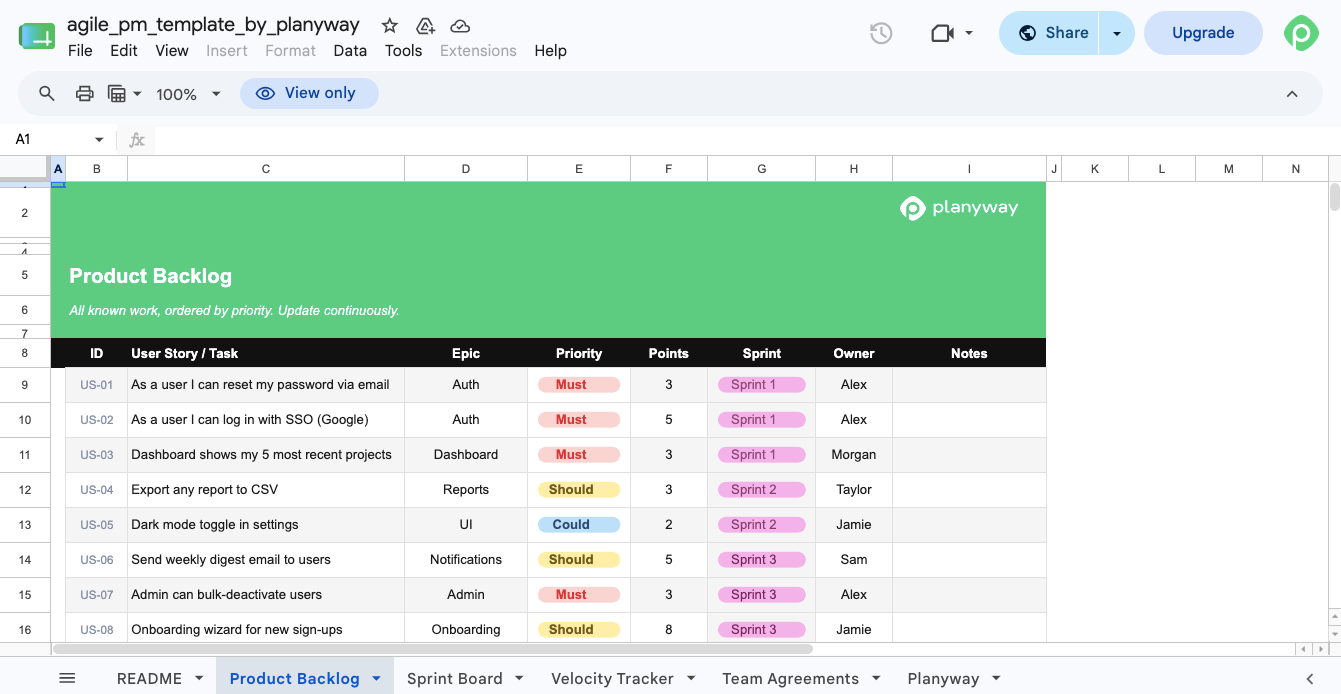Open the meet camera dropdown arrow
Viewport: 1341px width, 694px height.
(969, 33)
